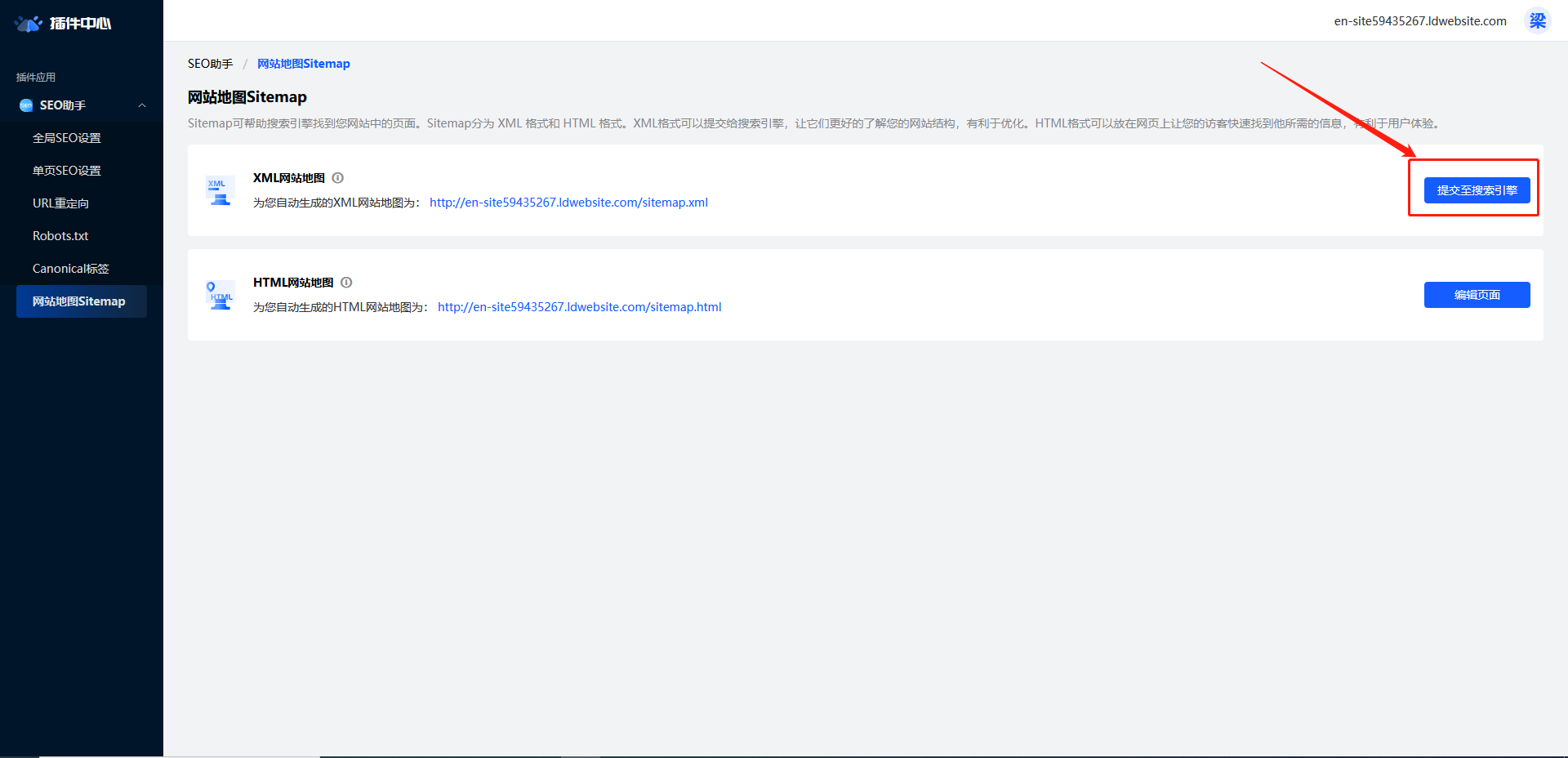The width and height of the screenshot is (1568, 758).
Task: Collapse the SEO助手 menu chevron
Action: 142,105
